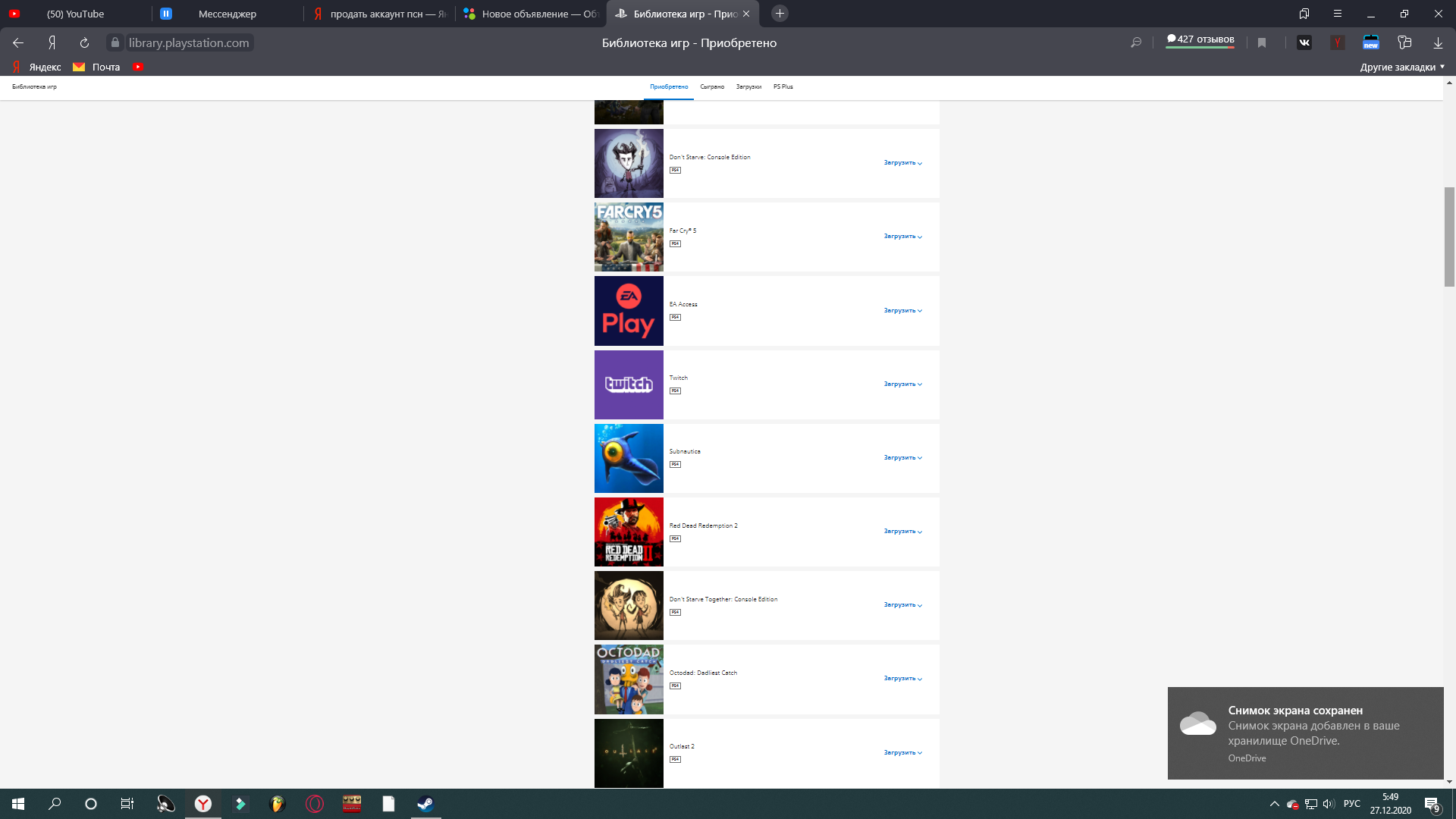Screen dimensions: 1456x819
Task: Open Task View in the taskbar
Action: [x=127, y=804]
